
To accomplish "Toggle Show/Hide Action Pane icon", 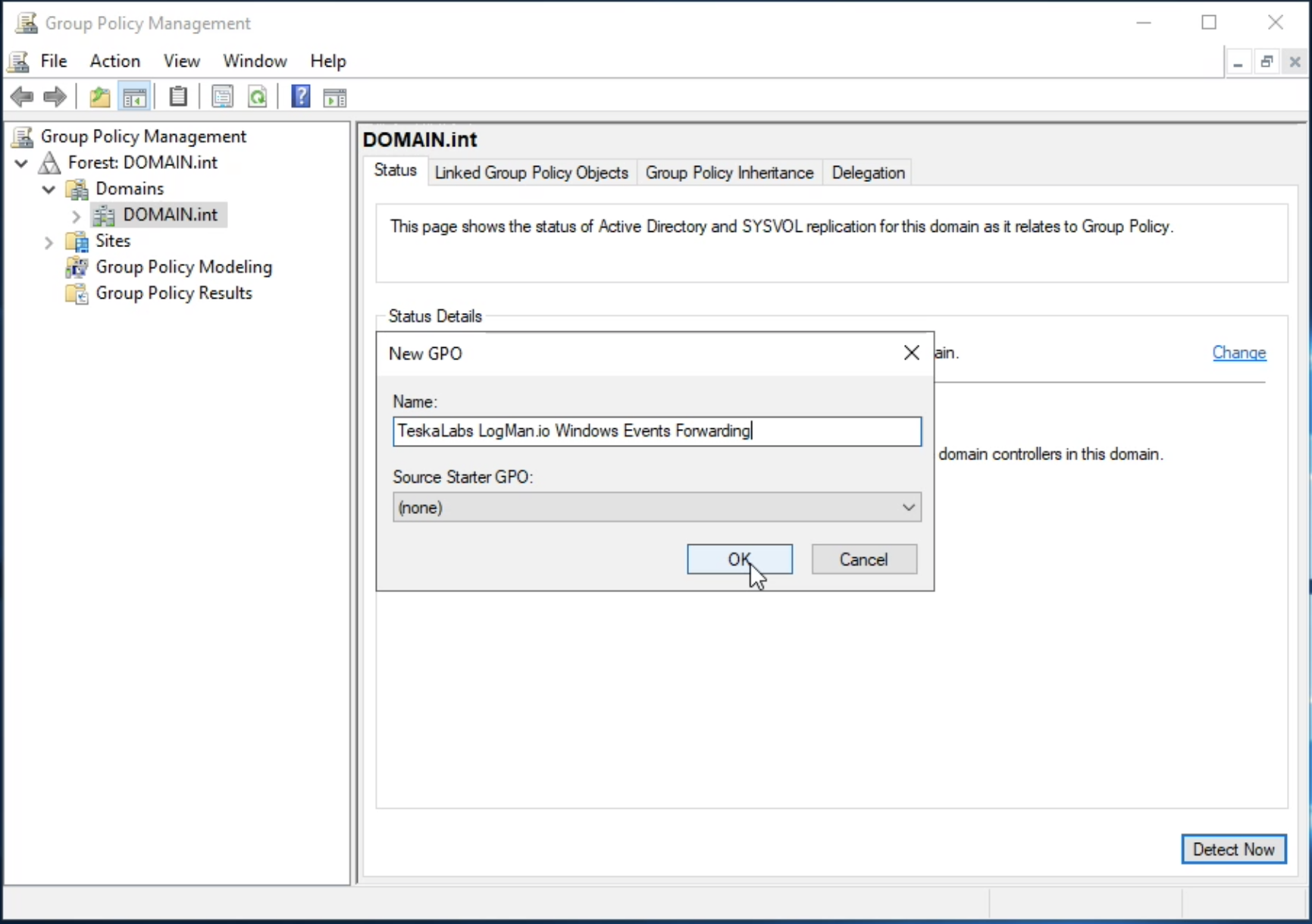I will coord(335,97).
